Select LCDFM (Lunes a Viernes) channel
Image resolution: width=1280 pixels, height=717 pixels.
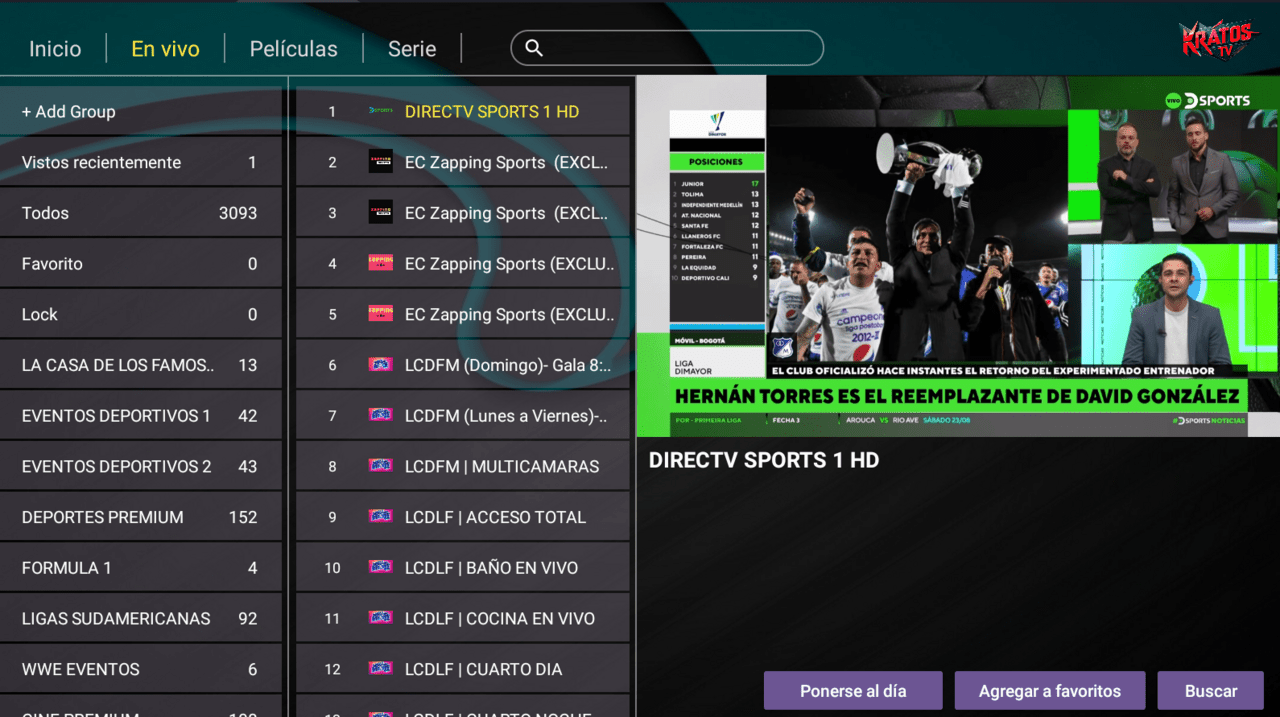(463, 415)
